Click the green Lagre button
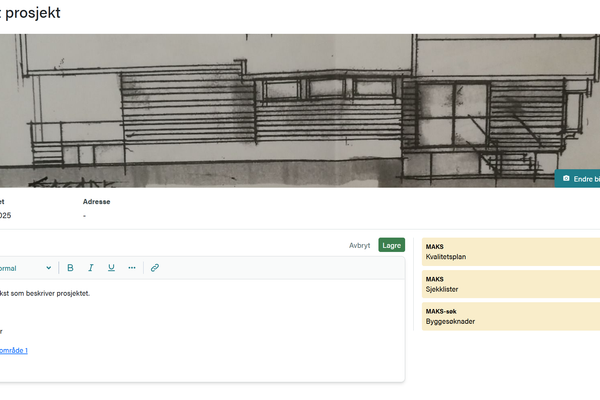The width and height of the screenshot is (600, 400). point(391,245)
